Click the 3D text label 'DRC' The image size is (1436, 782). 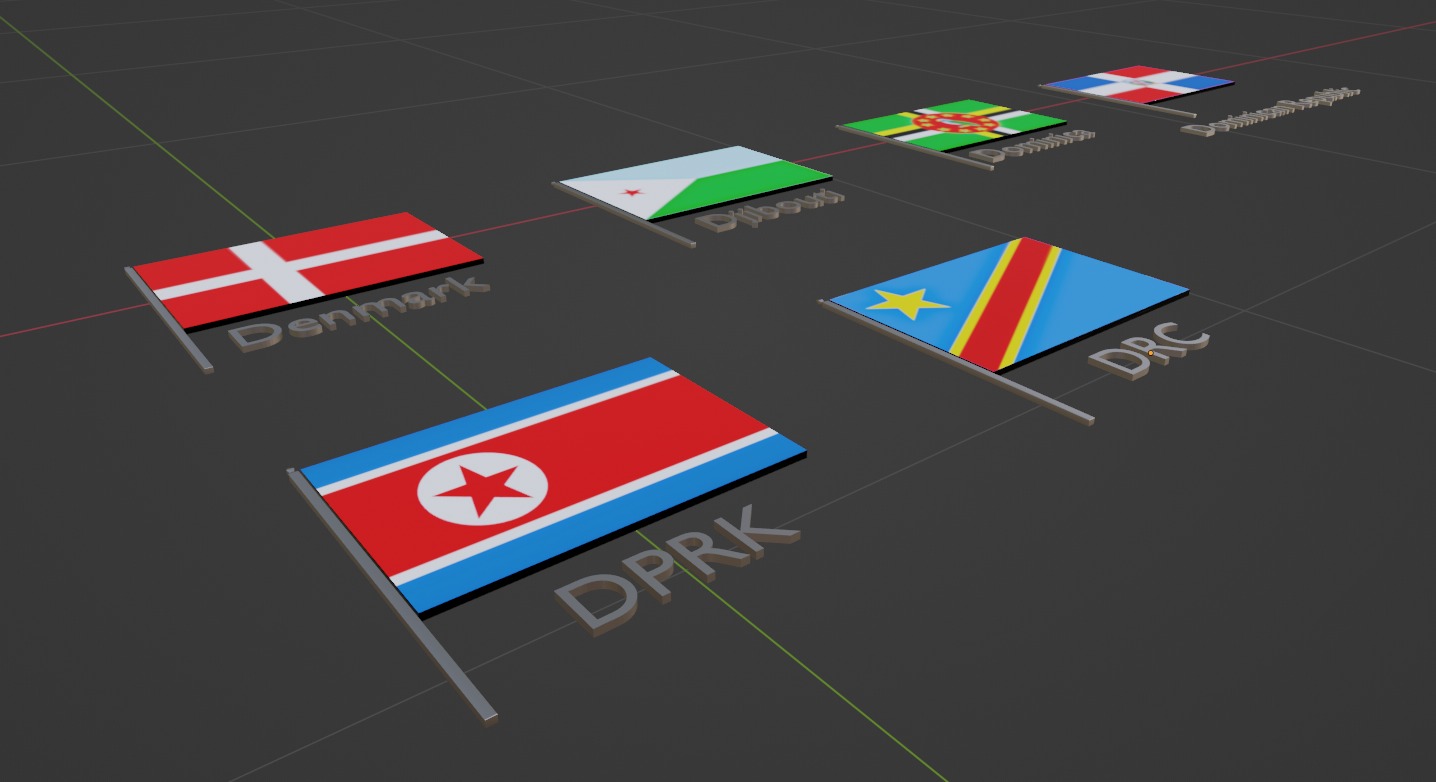pyautogui.click(x=1148, y=352)
